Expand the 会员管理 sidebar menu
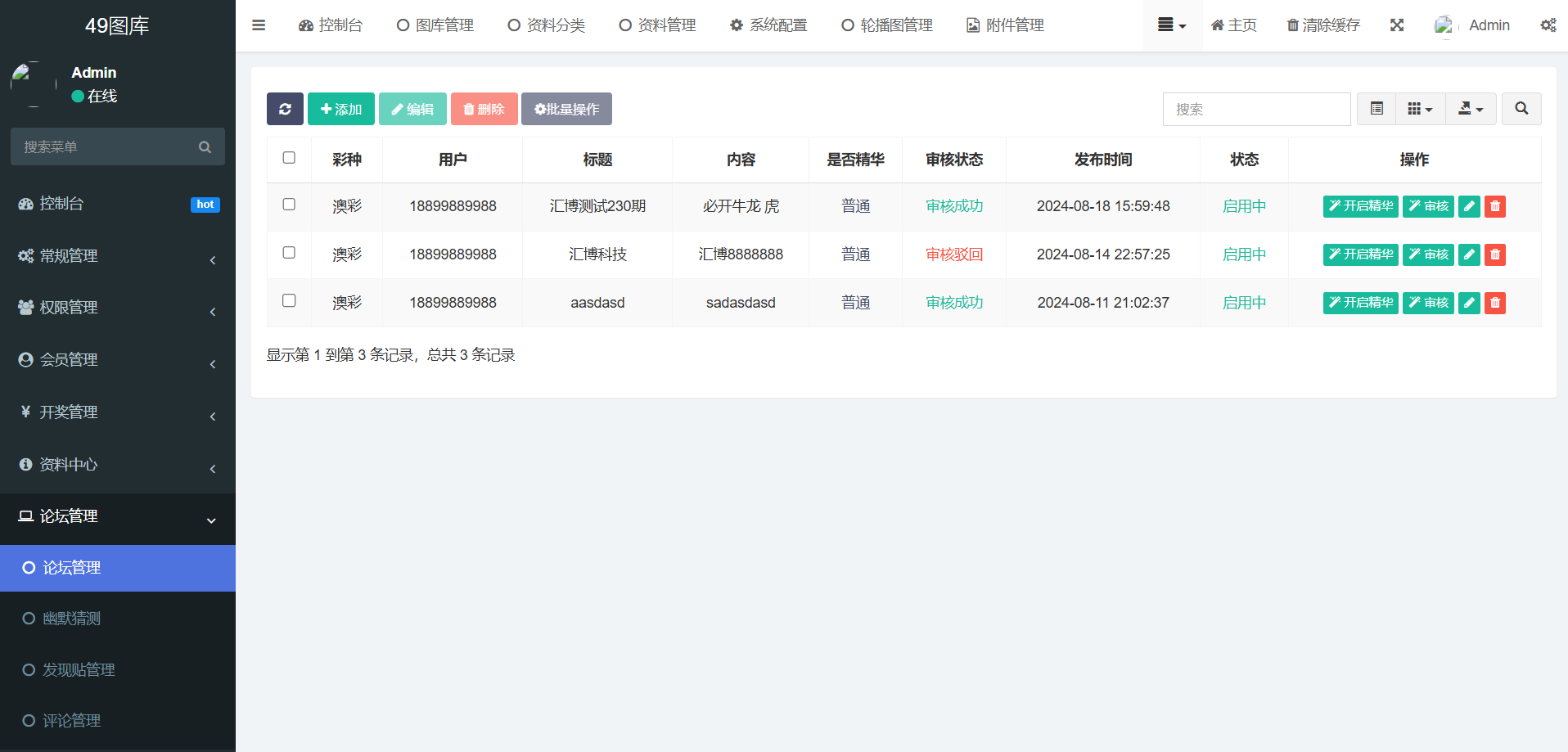The height and width of the screenshot is (752, 1568). 118,360
